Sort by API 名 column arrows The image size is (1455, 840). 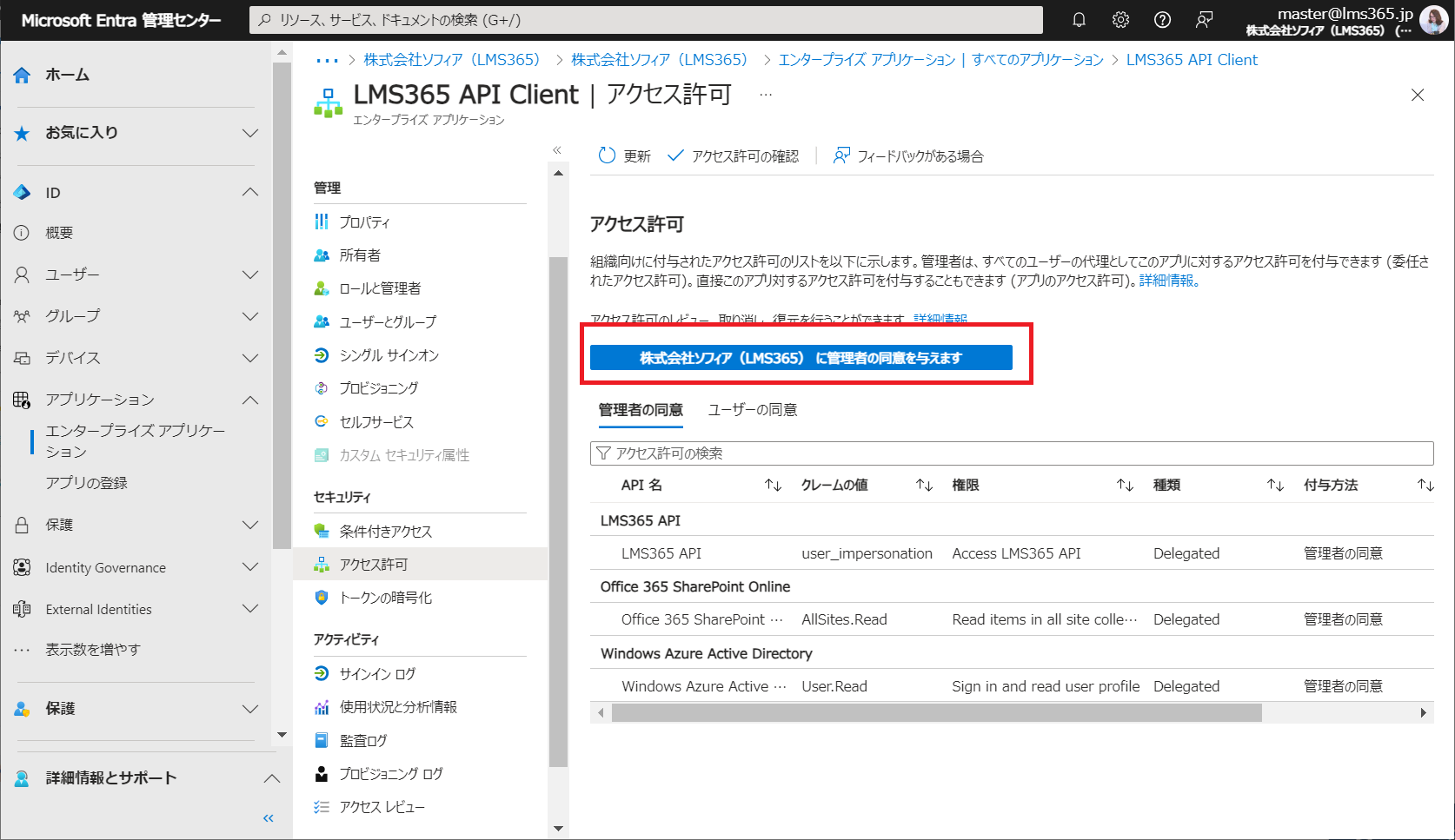[773, 486]
